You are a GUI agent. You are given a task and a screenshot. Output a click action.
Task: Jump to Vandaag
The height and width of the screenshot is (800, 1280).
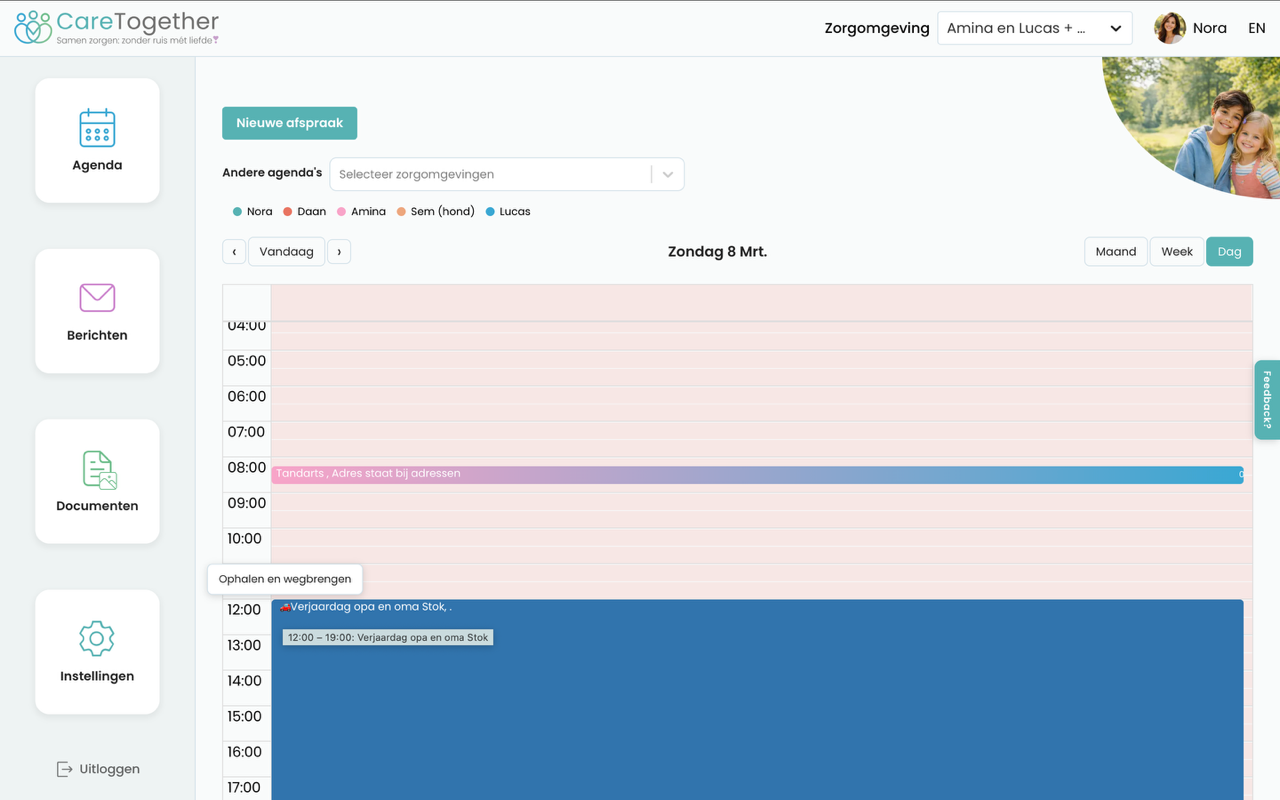[286, 252]
